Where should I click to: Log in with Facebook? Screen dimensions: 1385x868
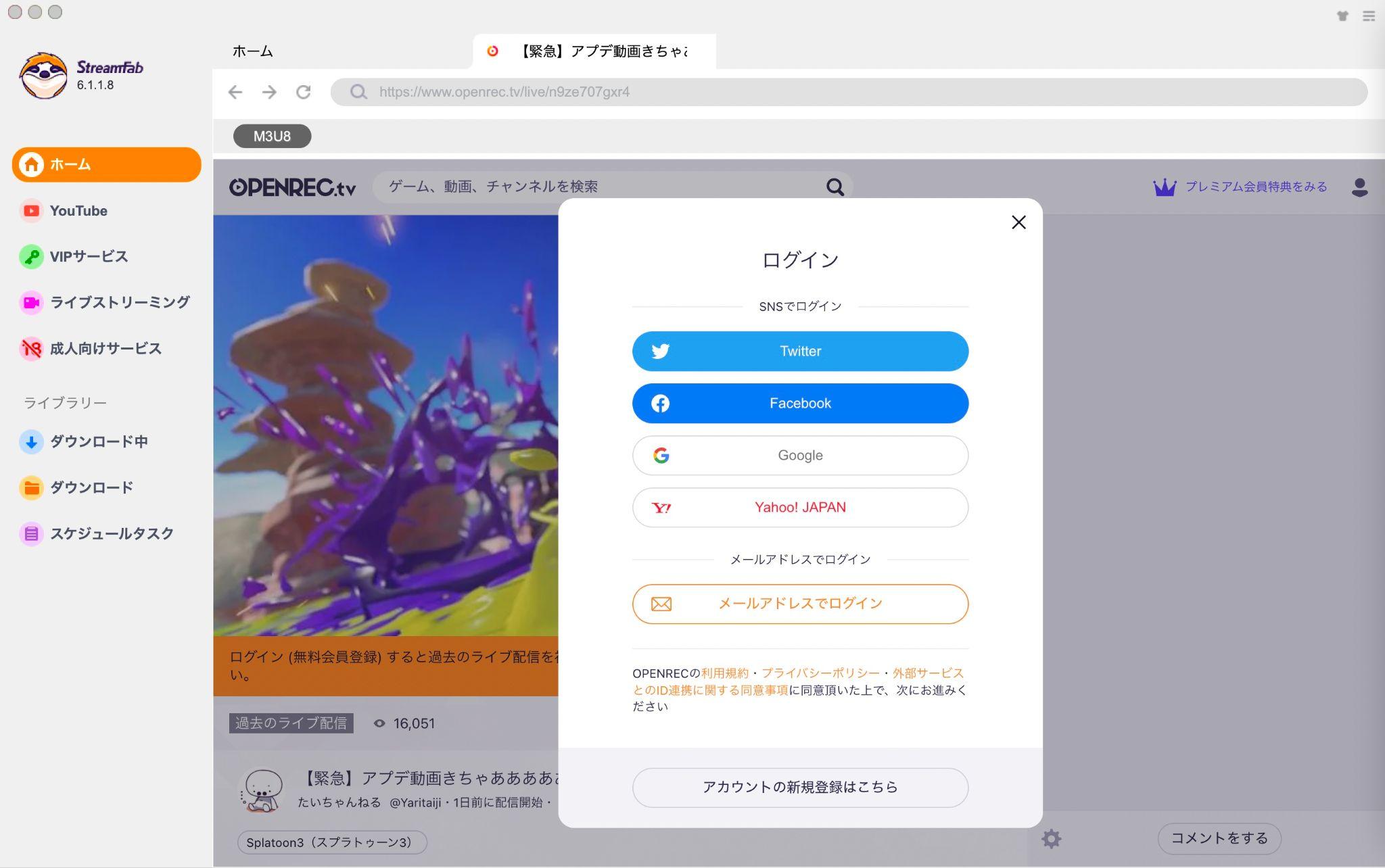point(800,404)
